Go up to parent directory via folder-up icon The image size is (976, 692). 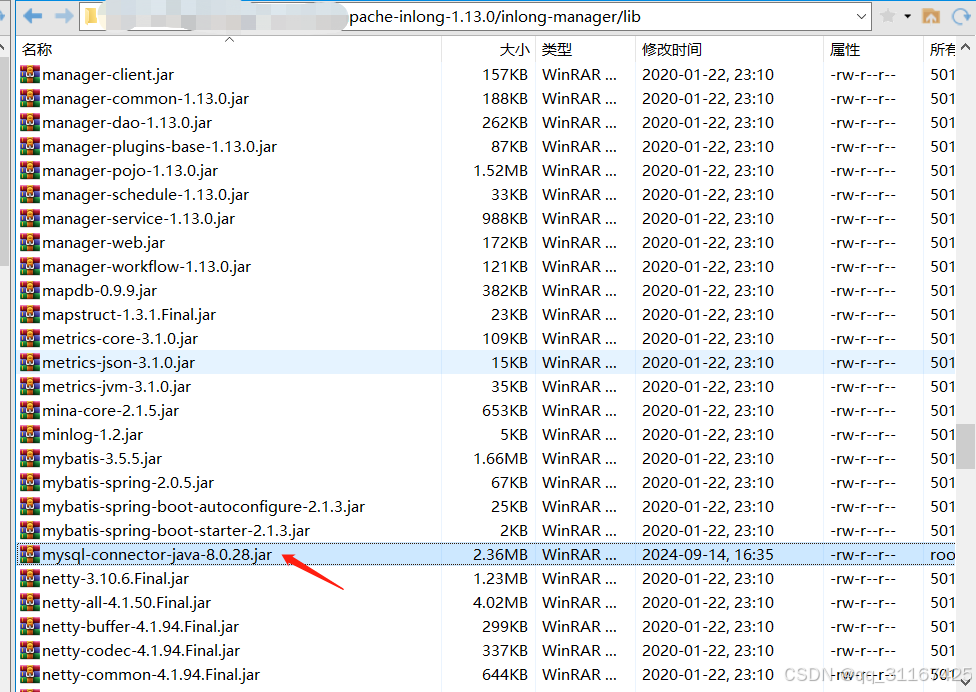coord(931,16)
